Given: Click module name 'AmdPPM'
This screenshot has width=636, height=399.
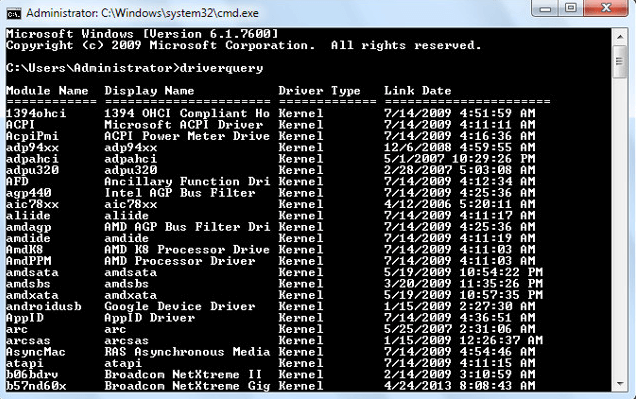Looking at the screenshot, I should click(x=29, y=261).
